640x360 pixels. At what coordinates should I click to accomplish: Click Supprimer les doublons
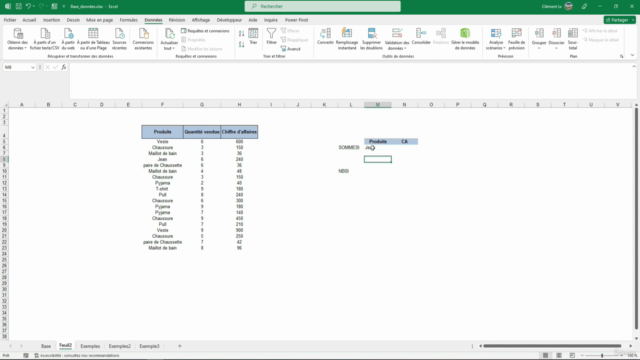(371, 39)
